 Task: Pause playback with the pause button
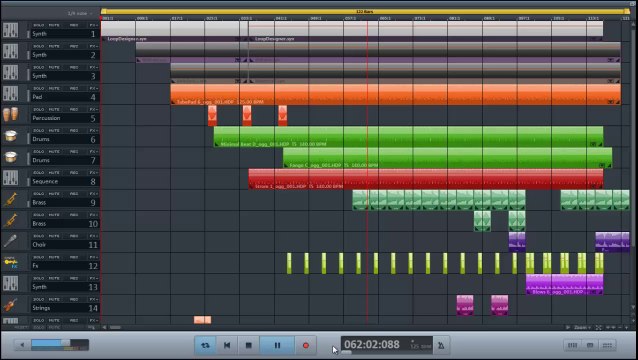pyautogui.click(x=277, y=345)
